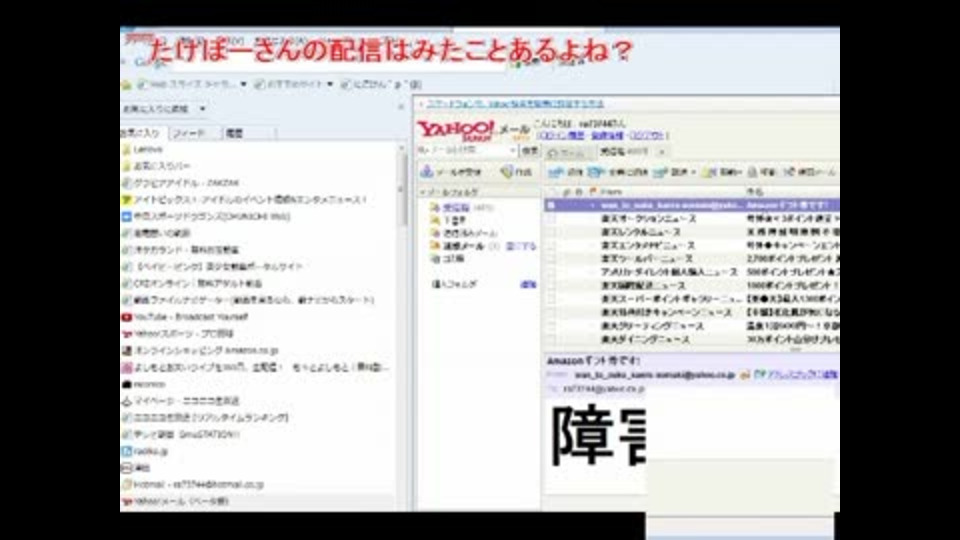Open the 受信箱 inbox folder icon
This screenshot has width=960, height=540.
click(435, 208)
